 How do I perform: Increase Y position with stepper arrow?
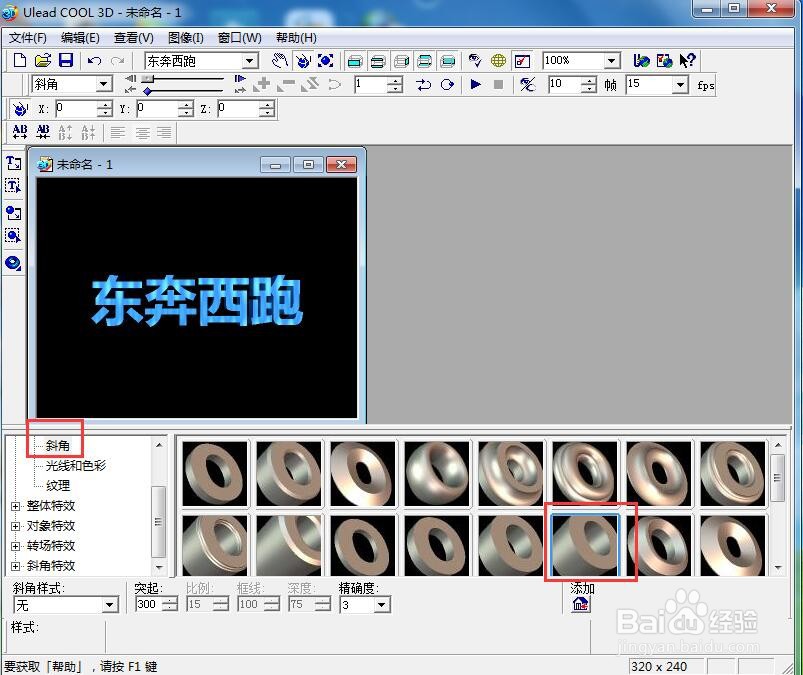[186, 104]
